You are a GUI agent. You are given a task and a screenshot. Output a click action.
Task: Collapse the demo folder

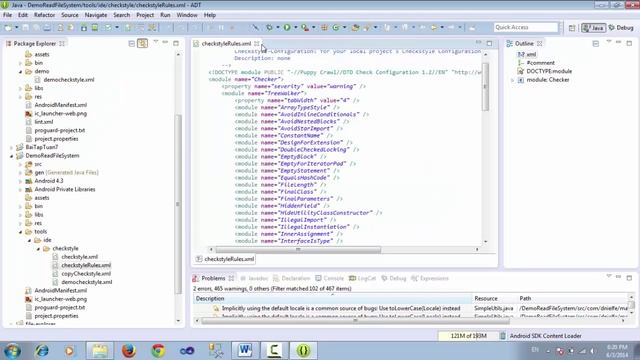pyautogui.click(x=20, y=71)
